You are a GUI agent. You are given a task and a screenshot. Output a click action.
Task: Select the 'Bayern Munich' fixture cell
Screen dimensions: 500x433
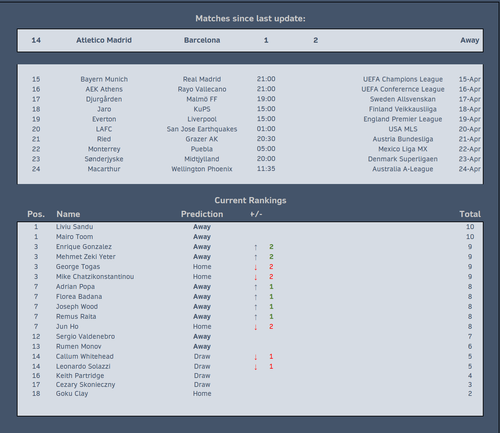click(104, 79)
